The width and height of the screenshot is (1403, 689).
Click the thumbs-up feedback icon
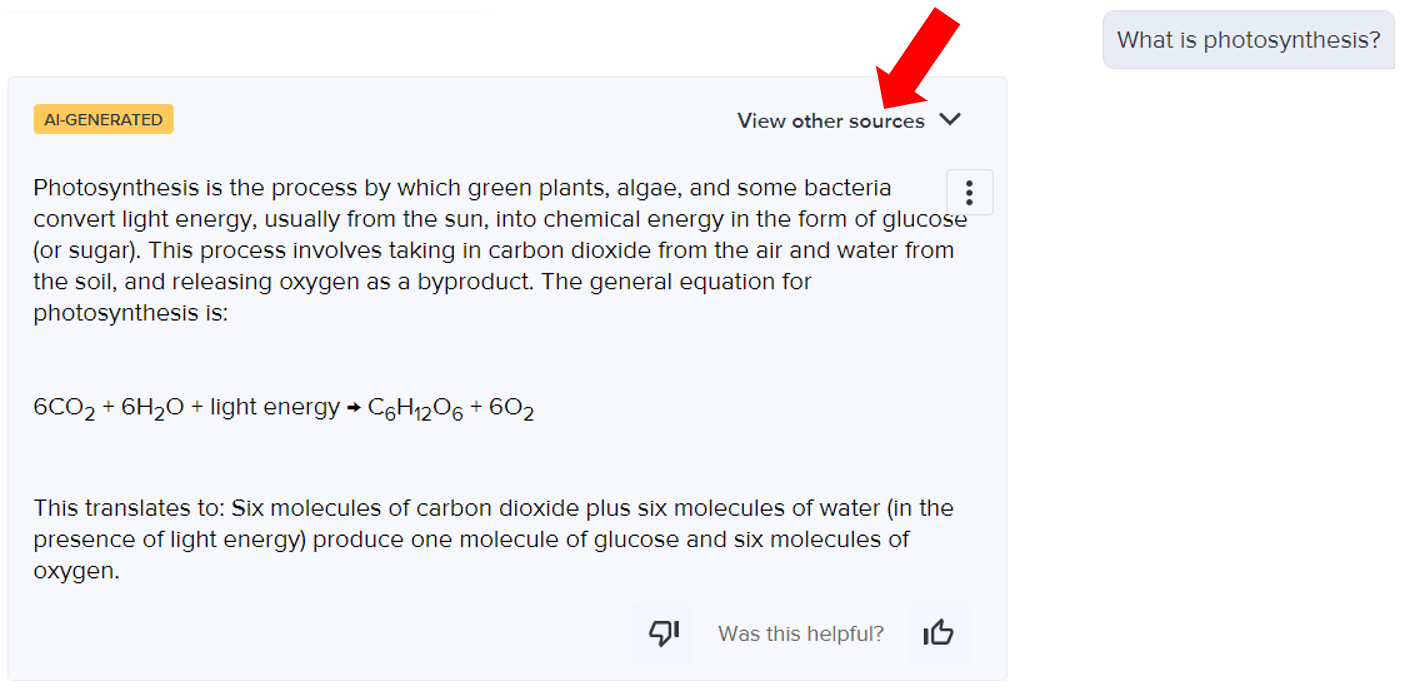938,633
